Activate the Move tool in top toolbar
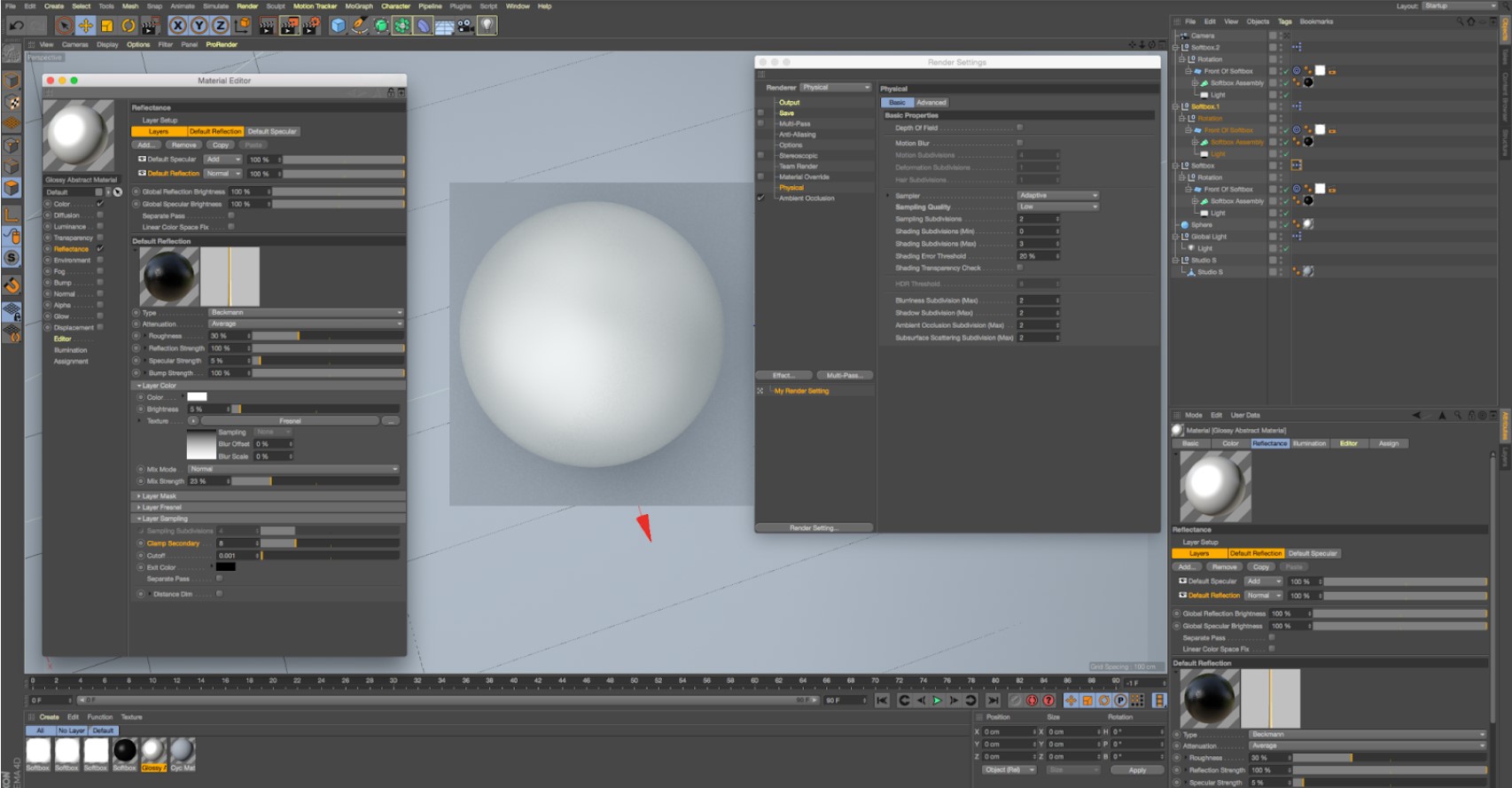Viewport: 1512px width, 788px height. click(85, 26)
